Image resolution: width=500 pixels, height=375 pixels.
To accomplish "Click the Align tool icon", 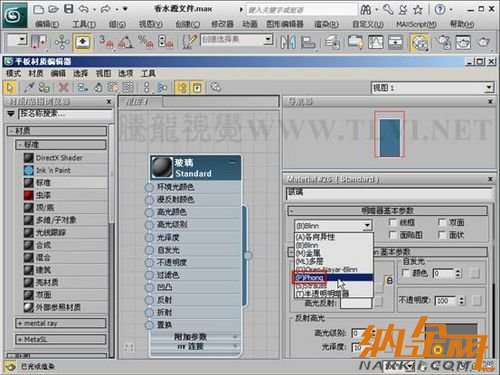I will click(x=308, y=42).
